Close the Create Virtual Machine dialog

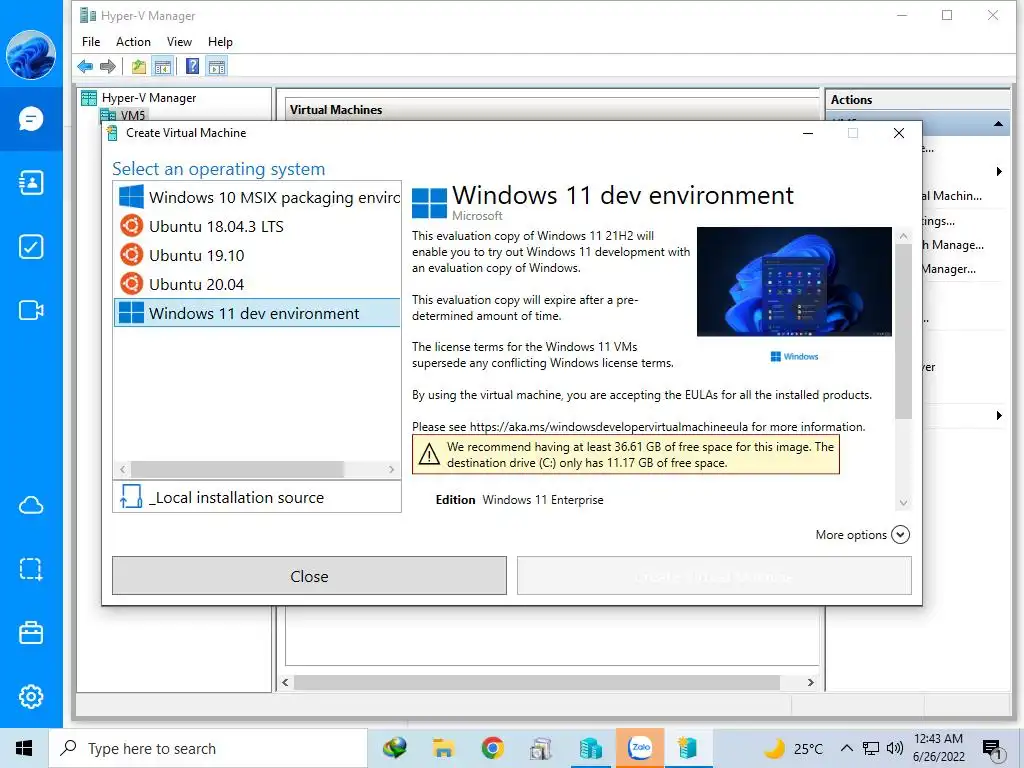click(x=899, y=133)
